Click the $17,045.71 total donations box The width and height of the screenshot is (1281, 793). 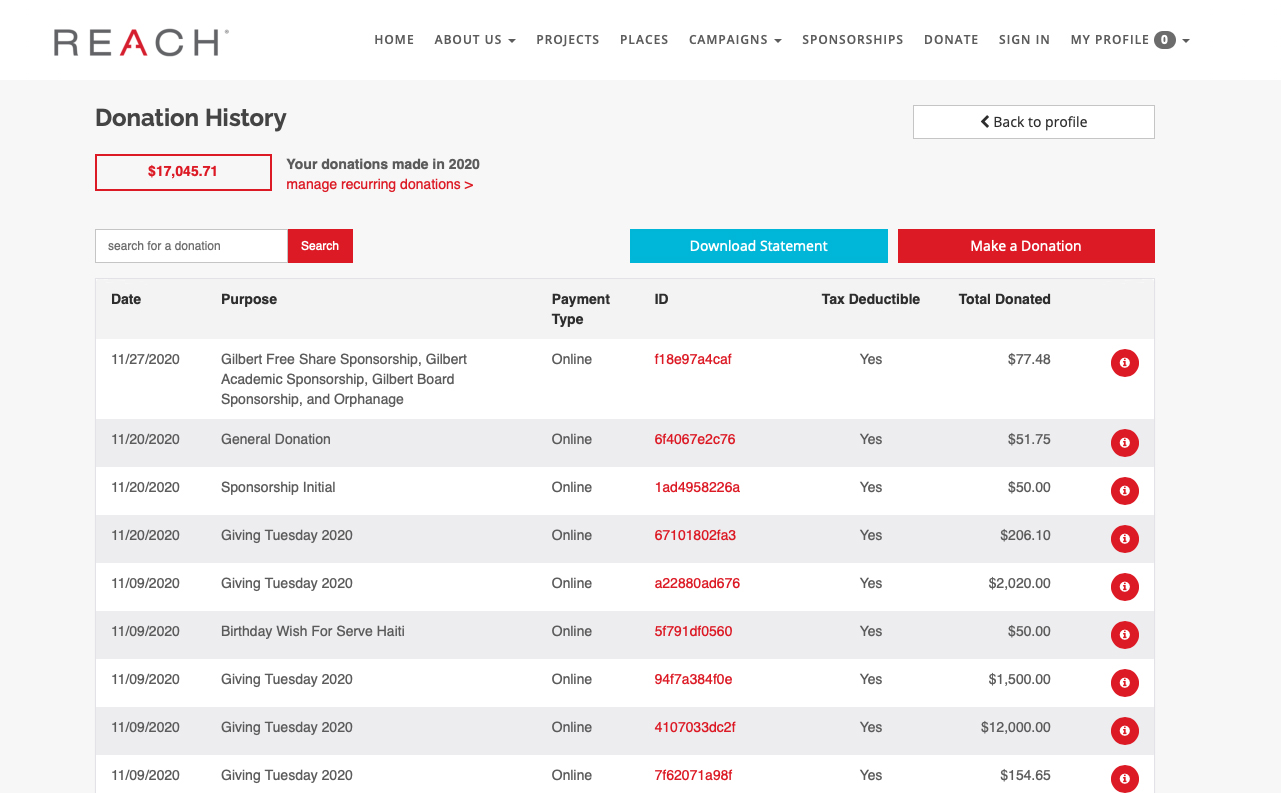(183, 172)
